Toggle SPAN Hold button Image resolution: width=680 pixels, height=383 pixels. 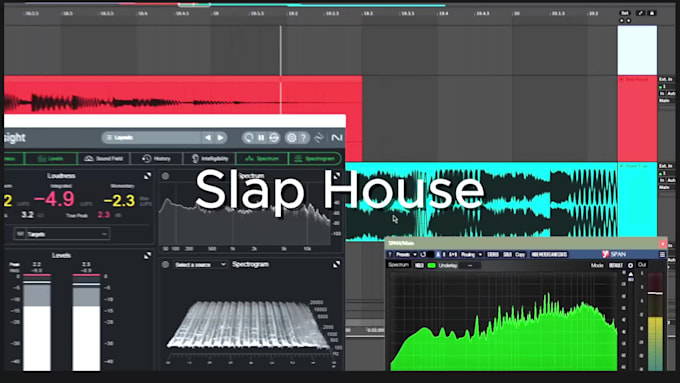[x=419, y=265]
